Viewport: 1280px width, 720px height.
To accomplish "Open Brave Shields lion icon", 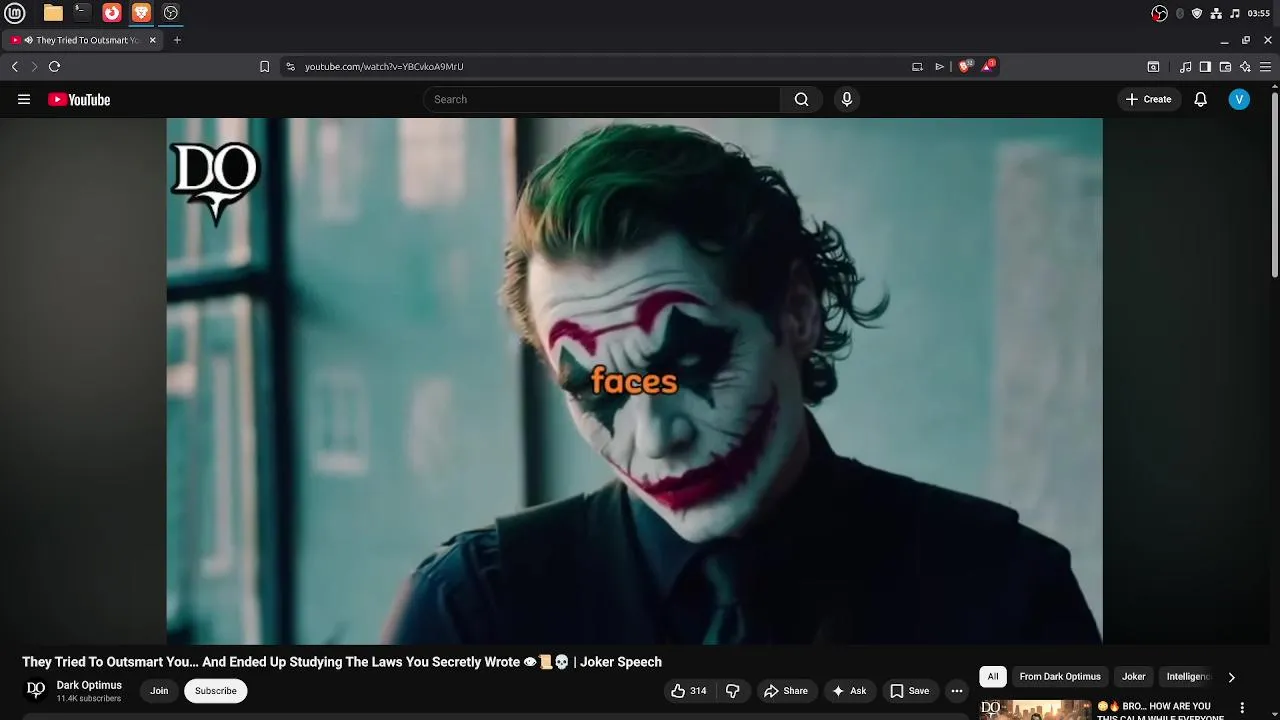I will click(965, 66).
